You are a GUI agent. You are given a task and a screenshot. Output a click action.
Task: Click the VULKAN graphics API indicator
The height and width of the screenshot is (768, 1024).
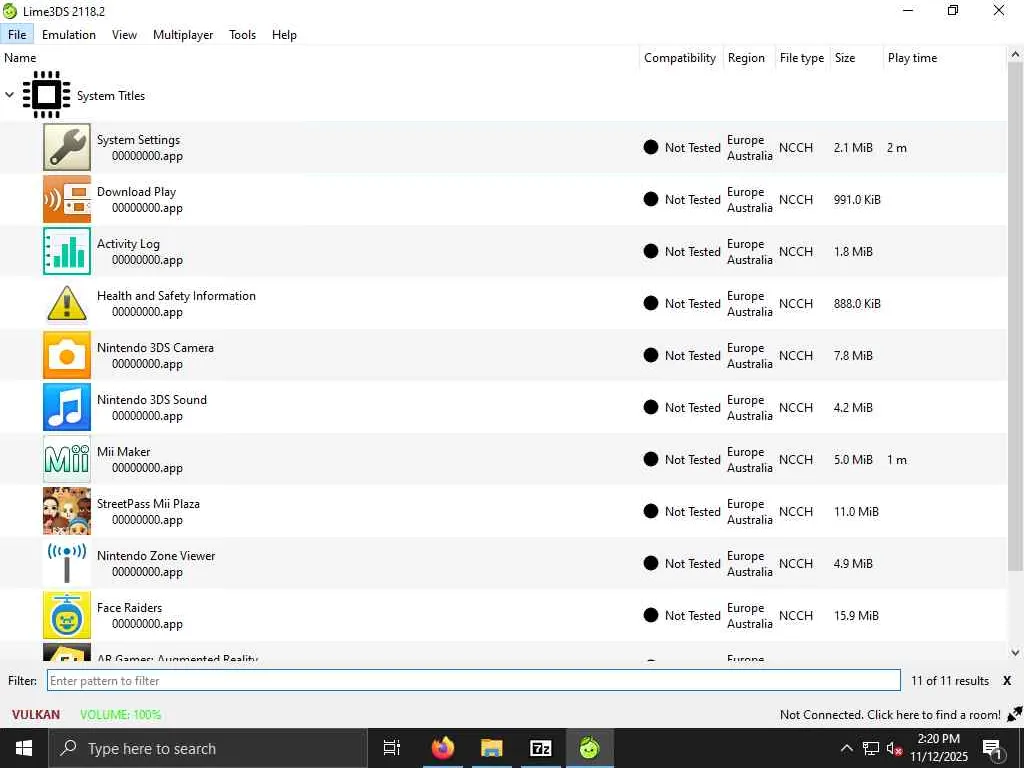point(36,714)
